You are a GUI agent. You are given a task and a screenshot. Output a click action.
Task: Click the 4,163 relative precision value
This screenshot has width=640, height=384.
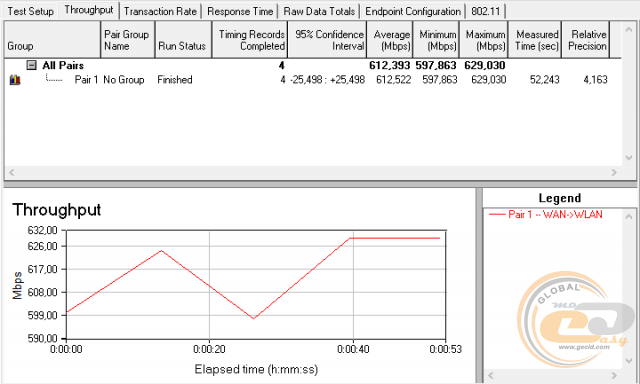[595, 80]
